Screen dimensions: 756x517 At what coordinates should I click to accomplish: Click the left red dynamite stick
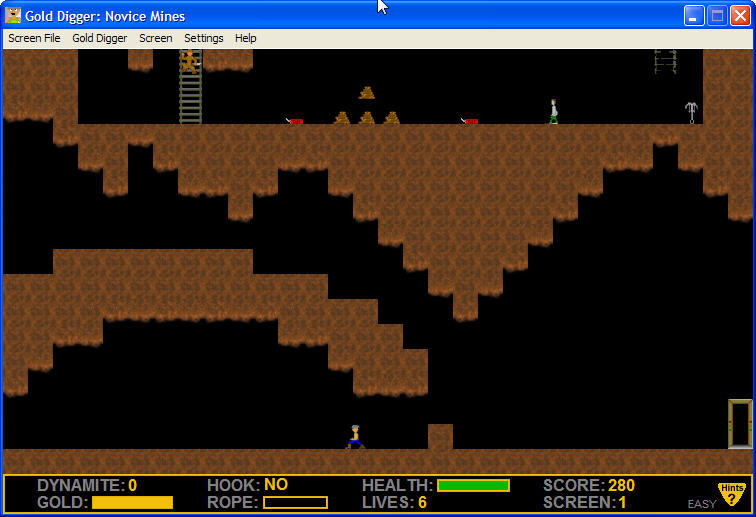tap(294, 121)
